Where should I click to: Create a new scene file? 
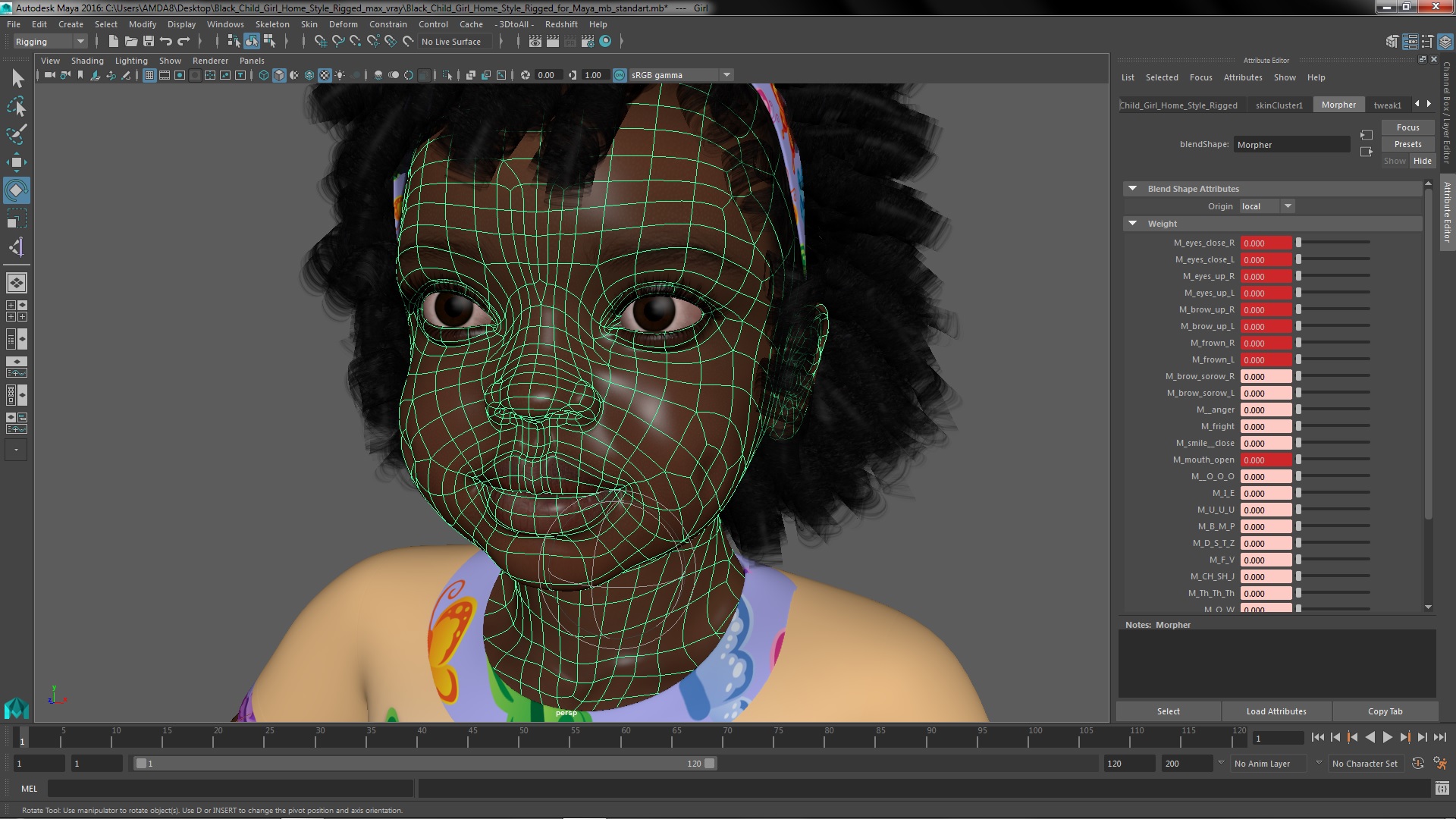click(x=114, y=42)
